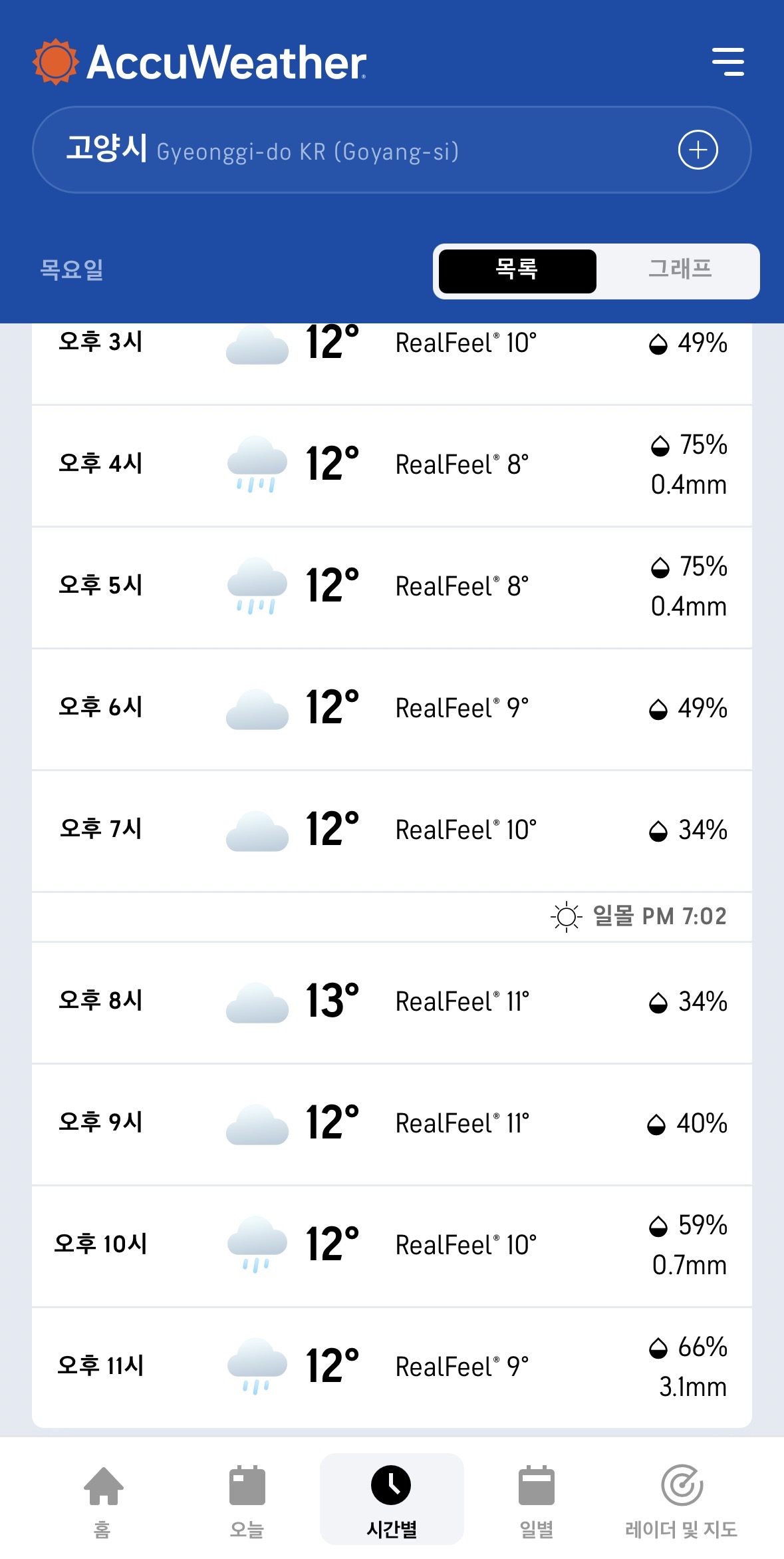The image size is (784, 1559).
Task: Expand the 오후 11시 forecast row
Action: [392, 1367]
